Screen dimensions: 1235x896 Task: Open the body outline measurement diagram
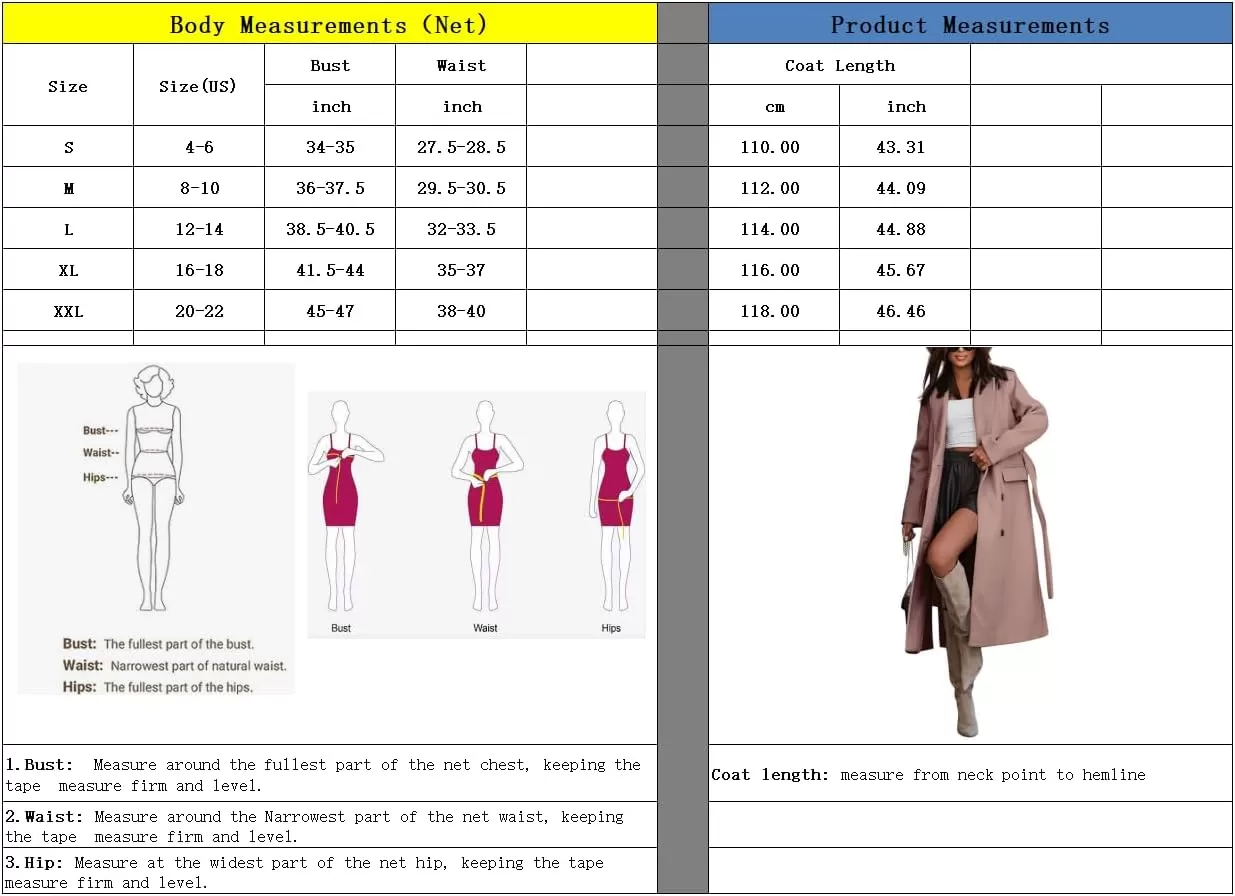click(156, 528)
